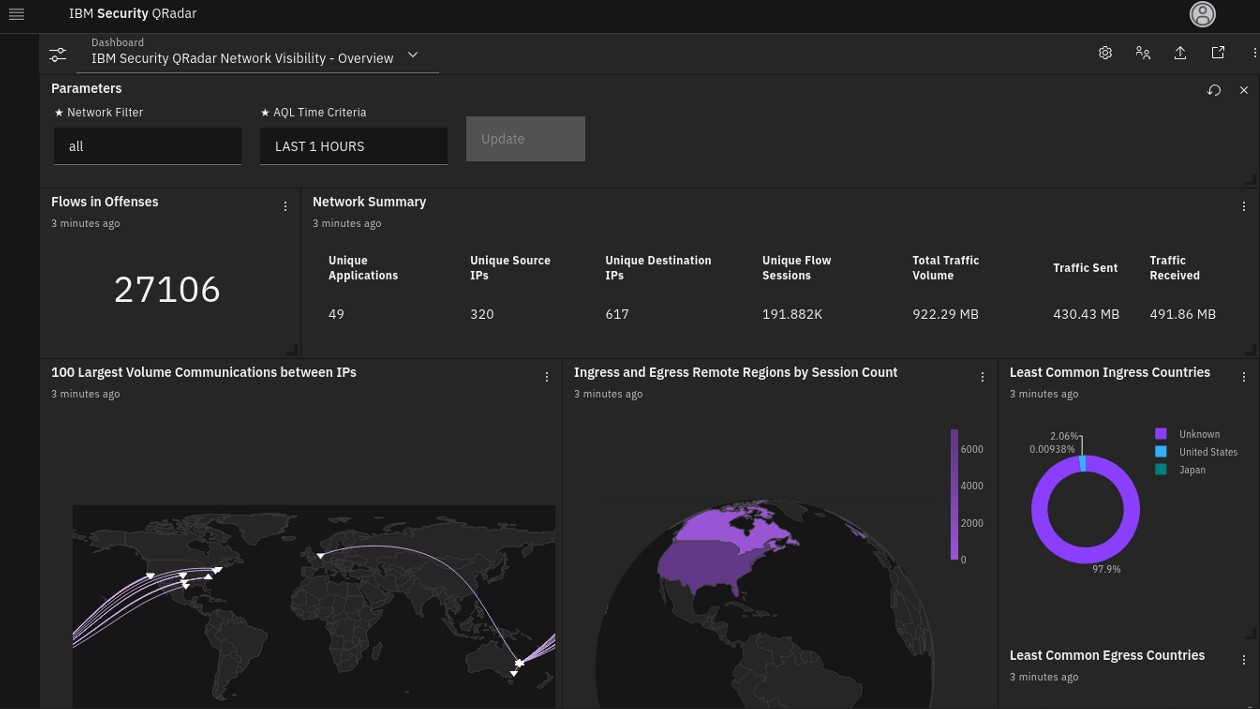Toggle Japan legend entry
Viewport: 1260px width, 709px height.
point(1181,470)
